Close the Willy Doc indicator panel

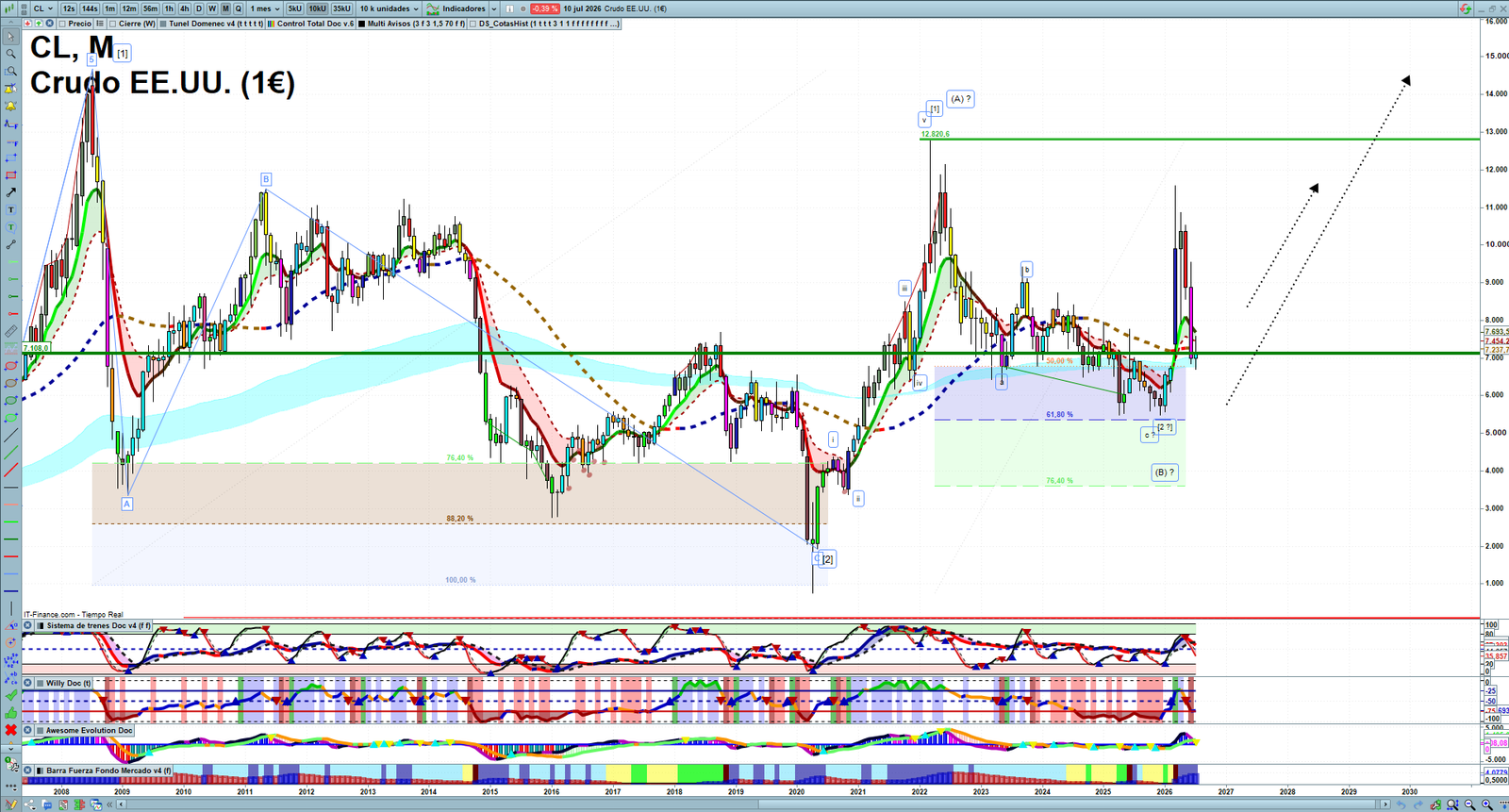coord(28,683)
